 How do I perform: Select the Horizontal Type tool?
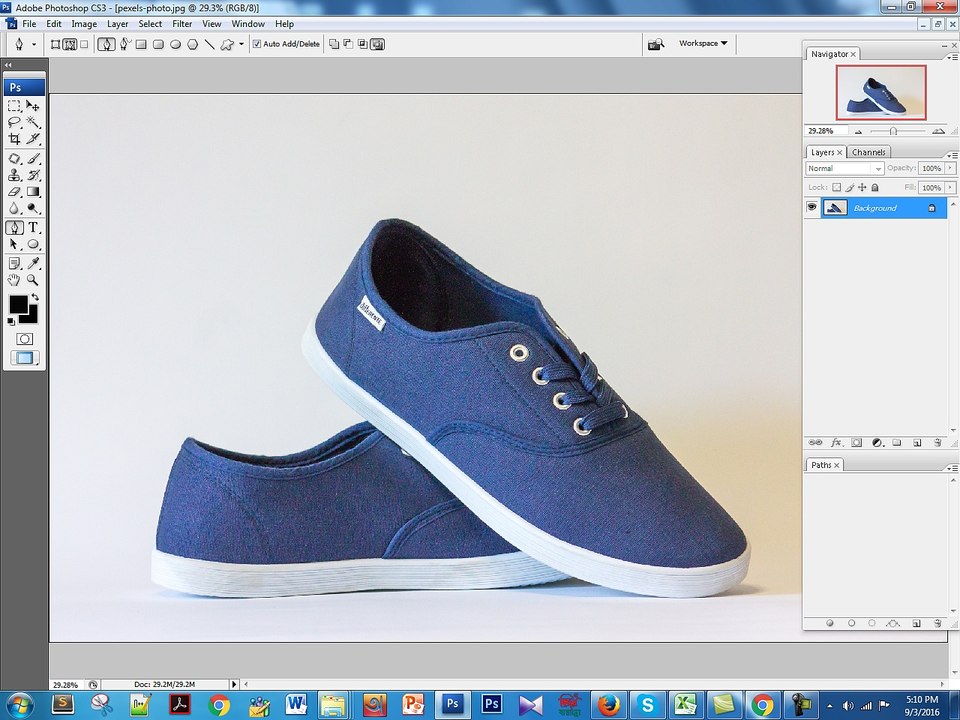33,227
